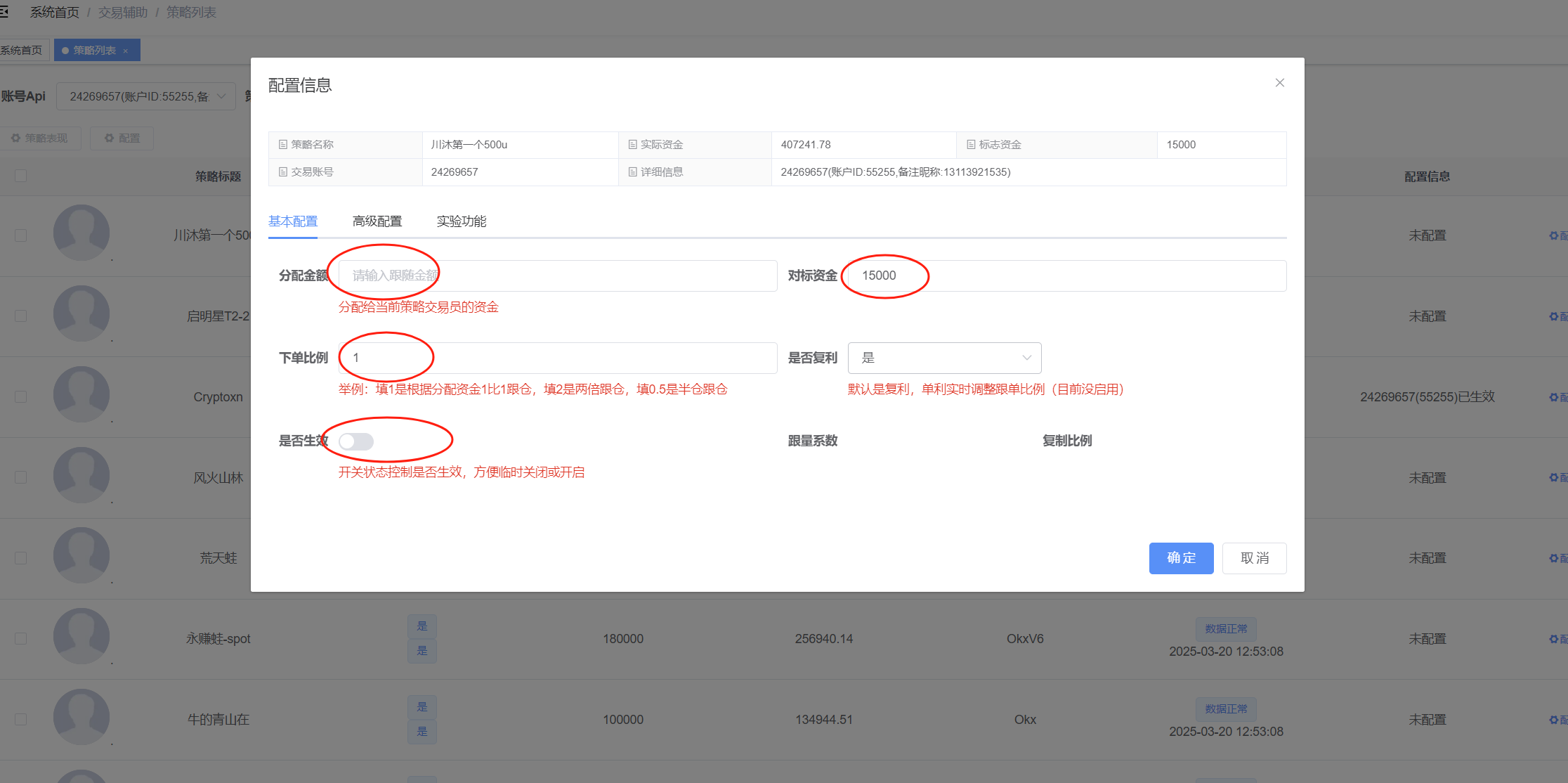Switch to the 实验功能 tab

click(x=462, y=221)
